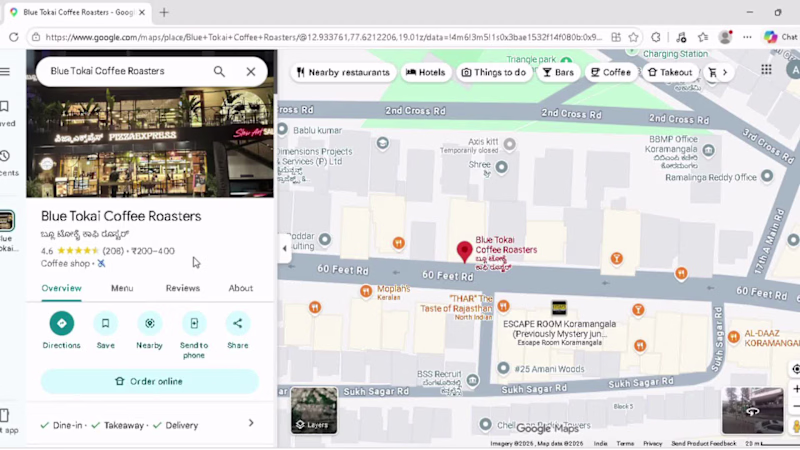Switch to the Overview tab
Screen dimensions: 800x450
click(x=61, y=288)
